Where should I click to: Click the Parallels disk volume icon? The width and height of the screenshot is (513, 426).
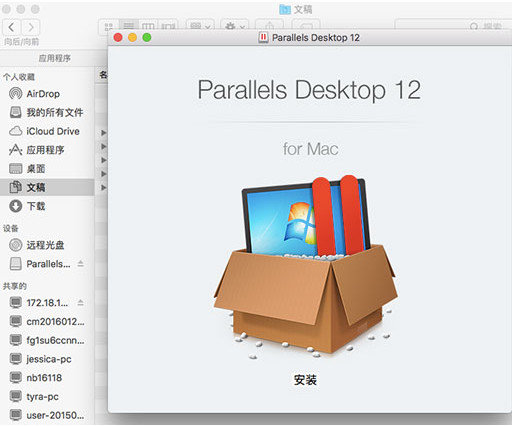15,264
